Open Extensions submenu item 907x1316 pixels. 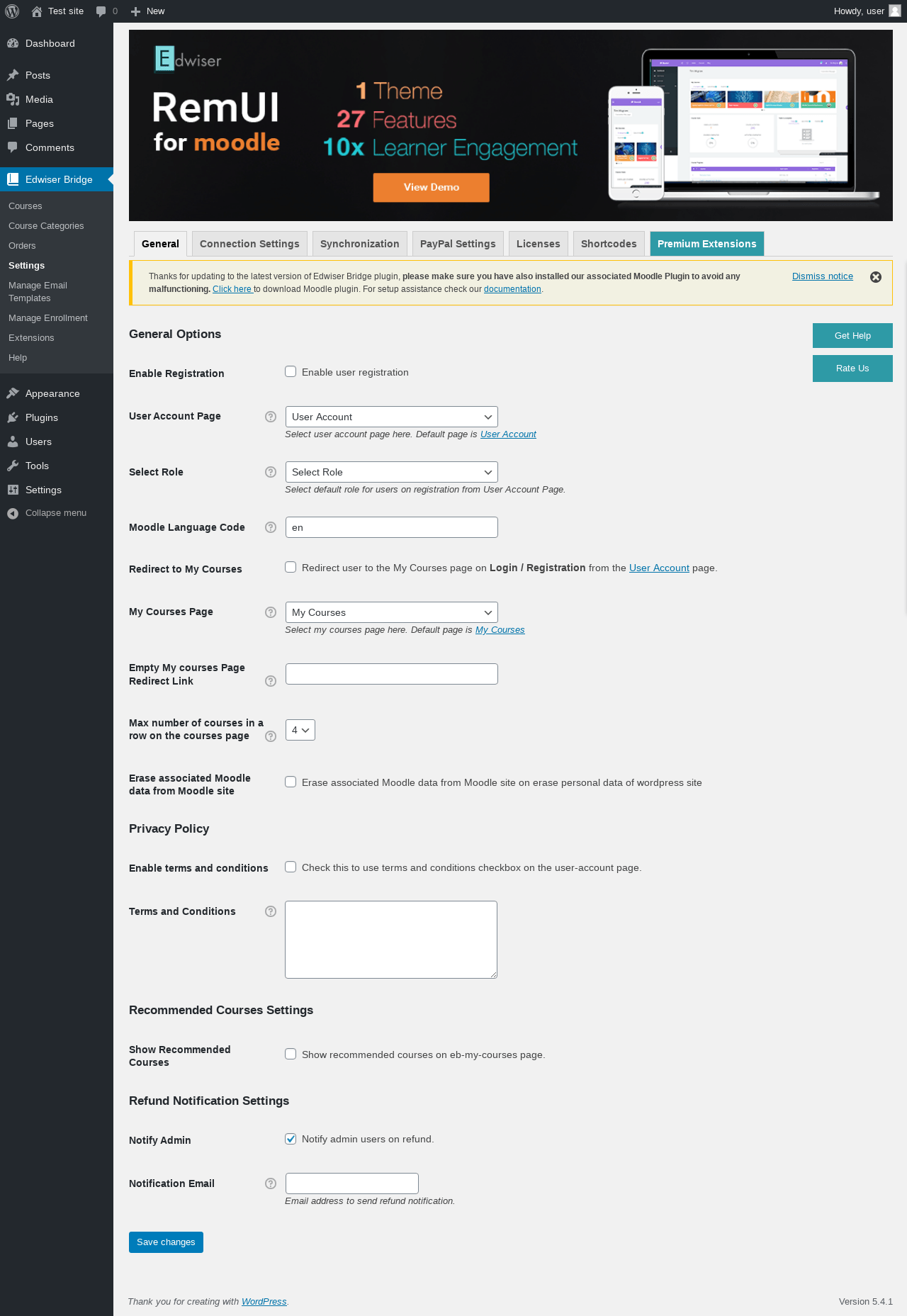31,338
